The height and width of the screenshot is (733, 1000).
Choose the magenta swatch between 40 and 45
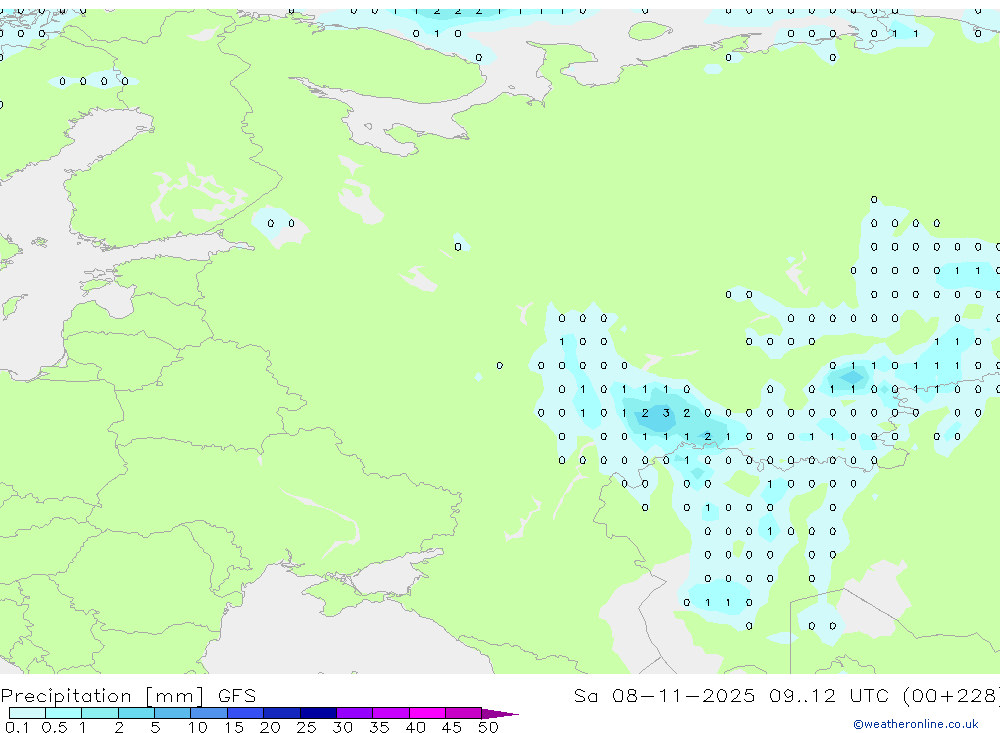[x=427, y=713]
